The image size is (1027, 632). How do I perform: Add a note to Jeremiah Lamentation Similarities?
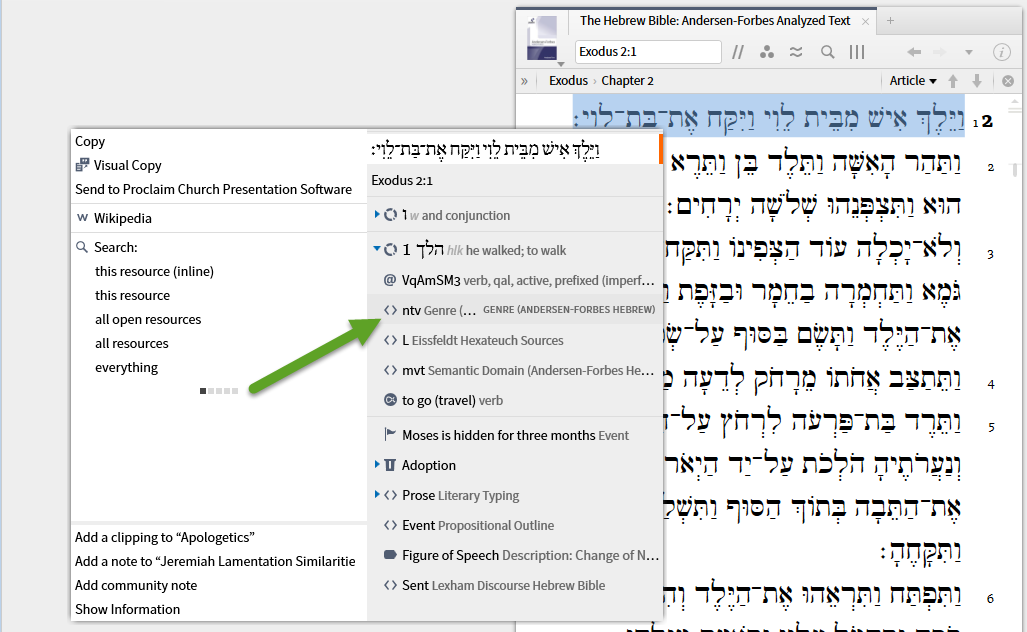(x=215, y=562)
